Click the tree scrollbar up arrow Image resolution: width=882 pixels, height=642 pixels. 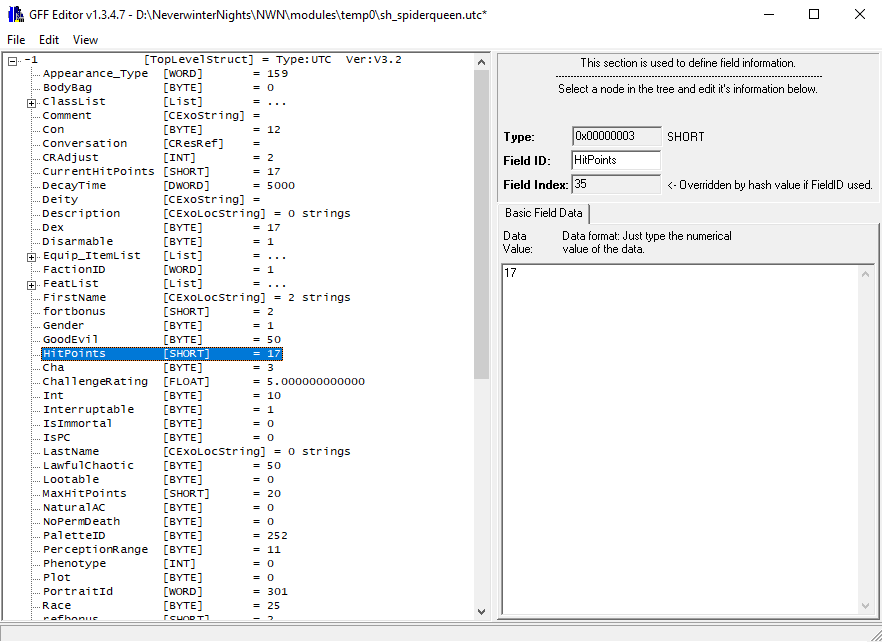(x=481, y=62)
